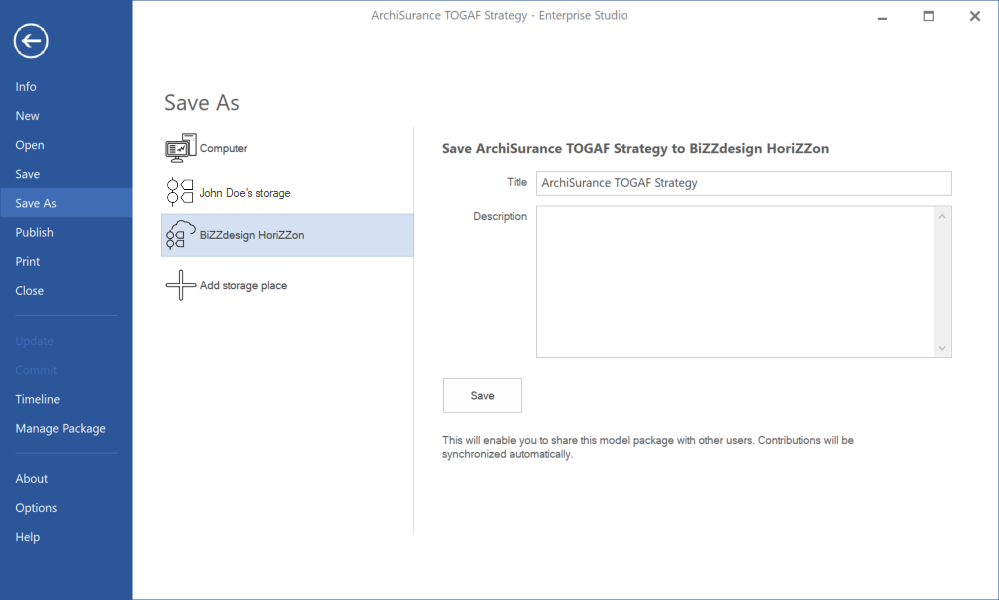
Task: Click the description scrollbar up arrow
Action: [942, 217]
